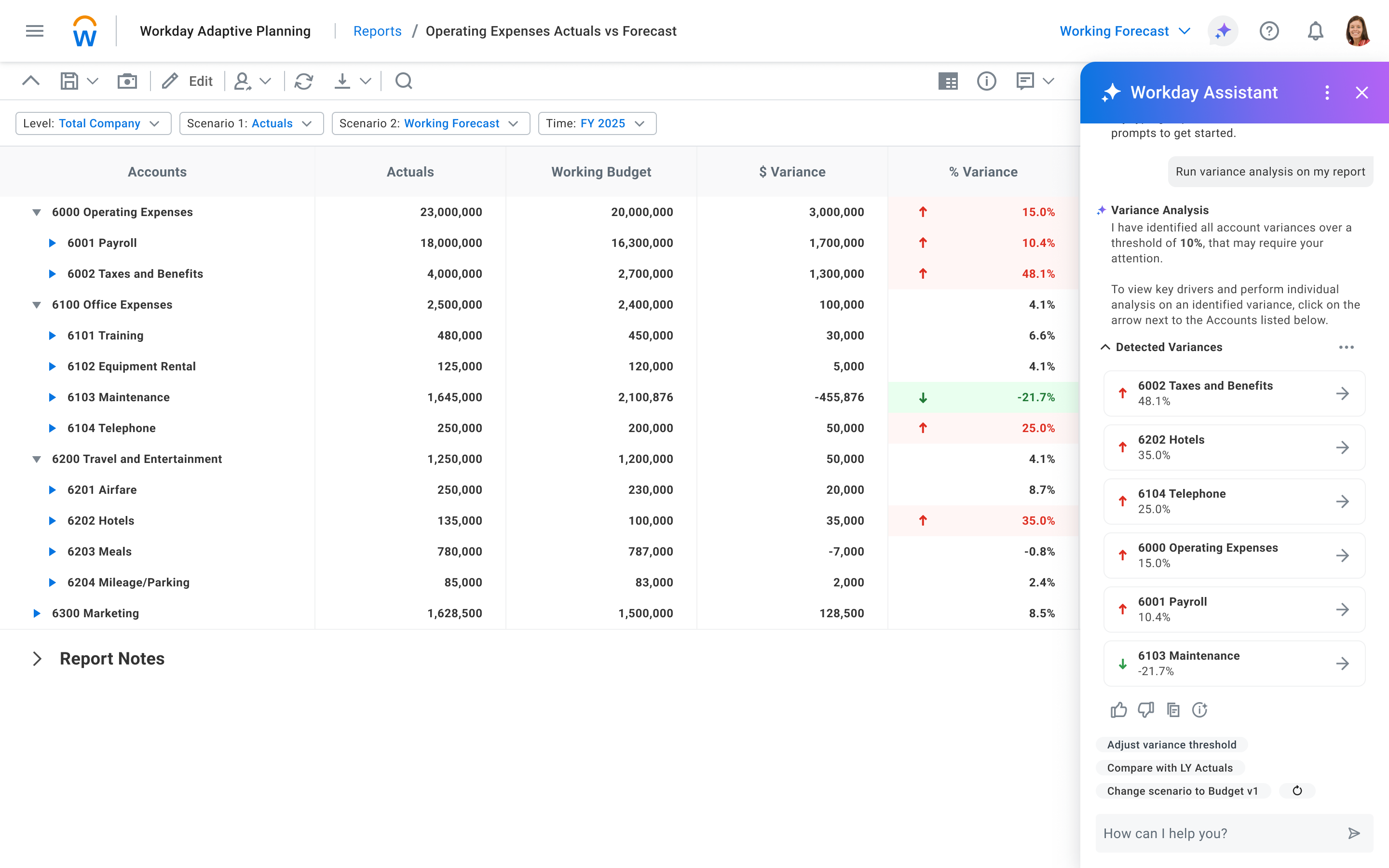This screenshot has height=868, width=1389.
Task: Open the Workday Assistant kebab menu
Action: 1327,93
